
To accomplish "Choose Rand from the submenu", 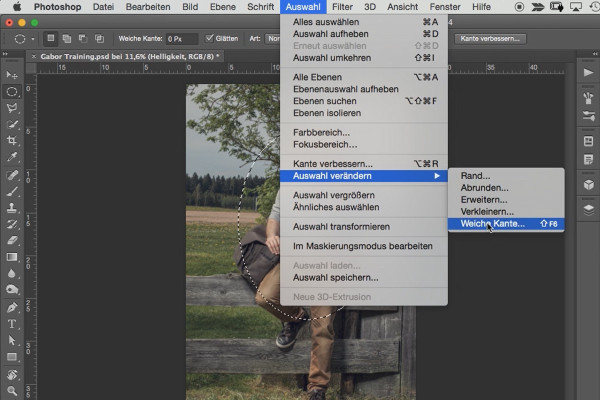I will click(506, 176).
